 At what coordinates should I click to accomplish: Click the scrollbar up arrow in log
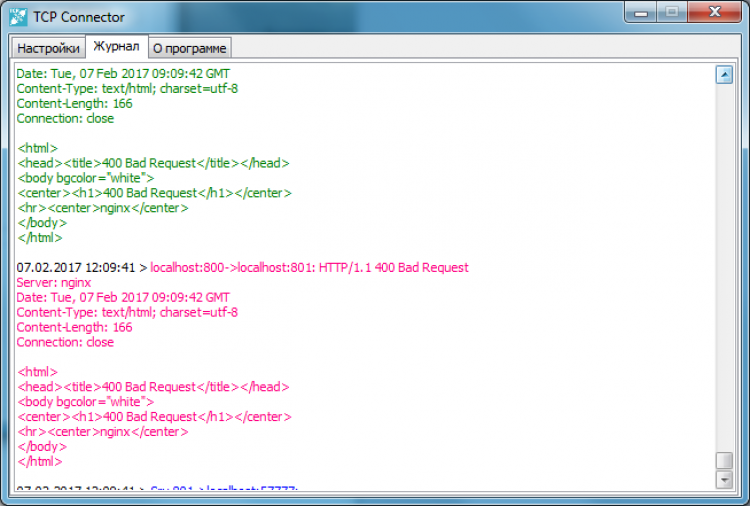(724, 75)
